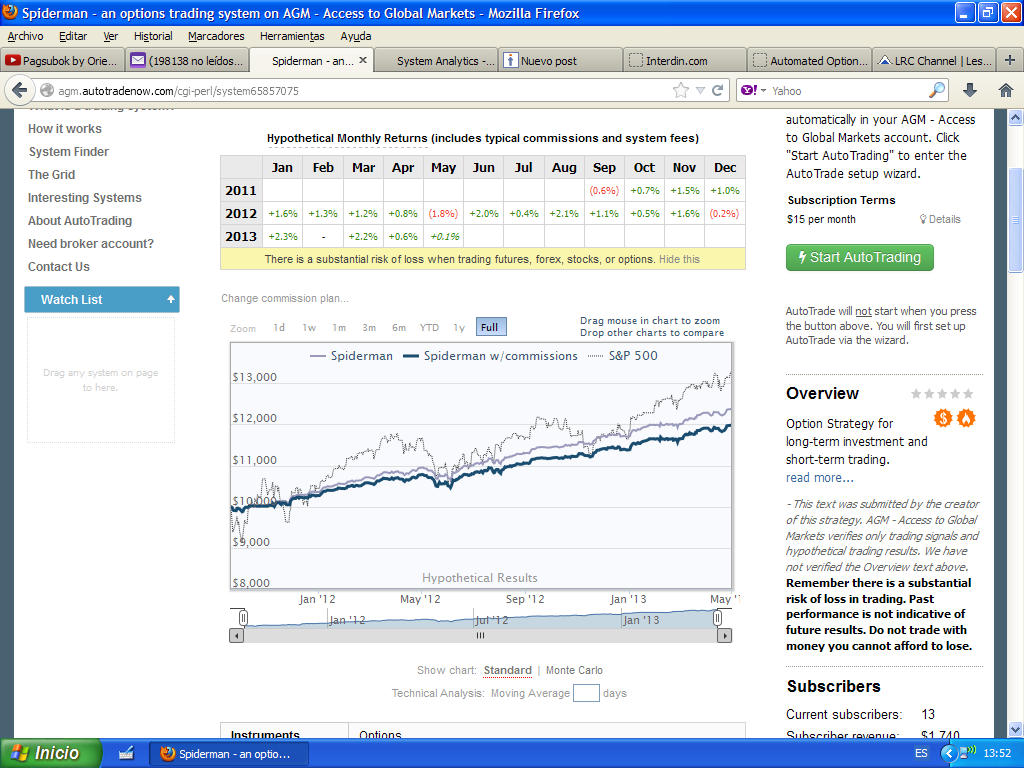Image resolution: width=1024 pixels, height=768 pixels.
Task: Set chart zoom to 6m
Action: click(399, 327)
